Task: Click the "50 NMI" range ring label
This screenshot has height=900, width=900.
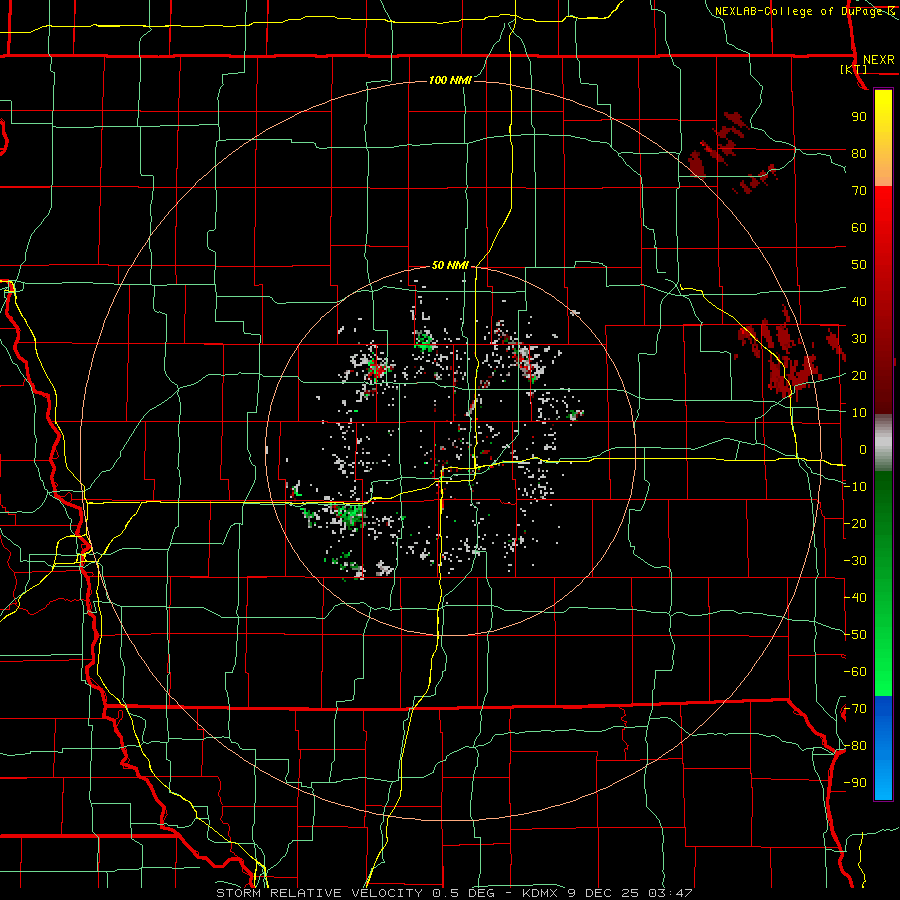Action: coord(451,265)
